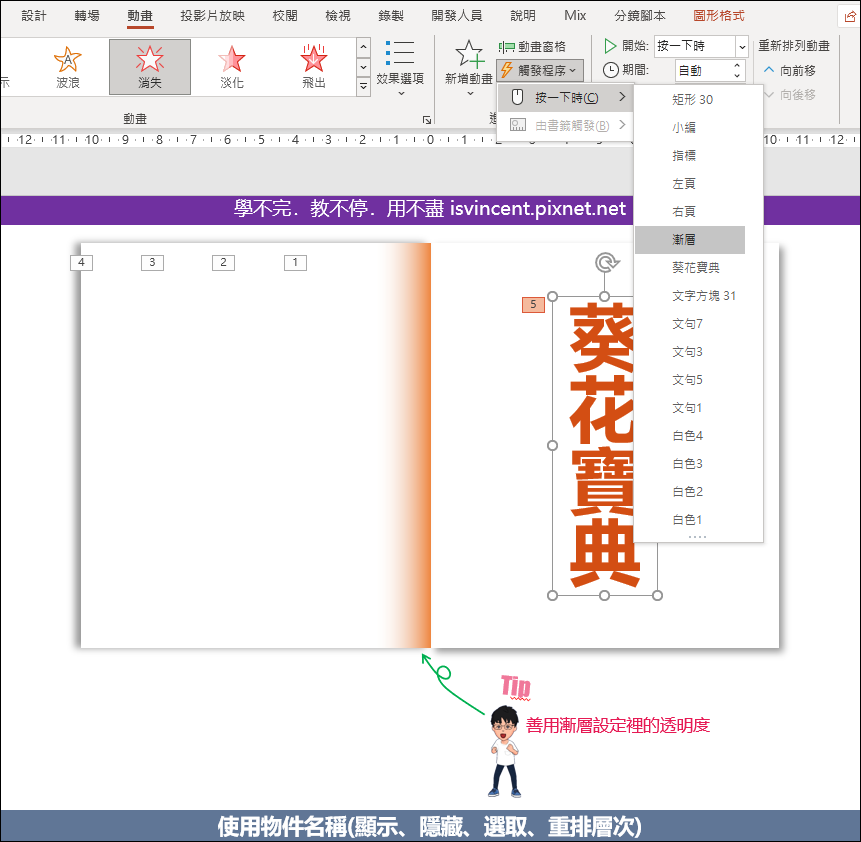Choose 文字方塊 31 as trigger object

coord(690,296)
